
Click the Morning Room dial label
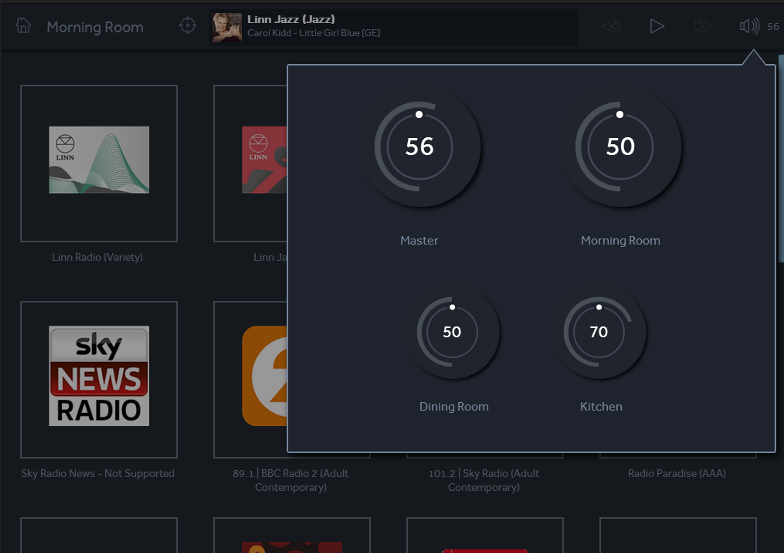620,241
